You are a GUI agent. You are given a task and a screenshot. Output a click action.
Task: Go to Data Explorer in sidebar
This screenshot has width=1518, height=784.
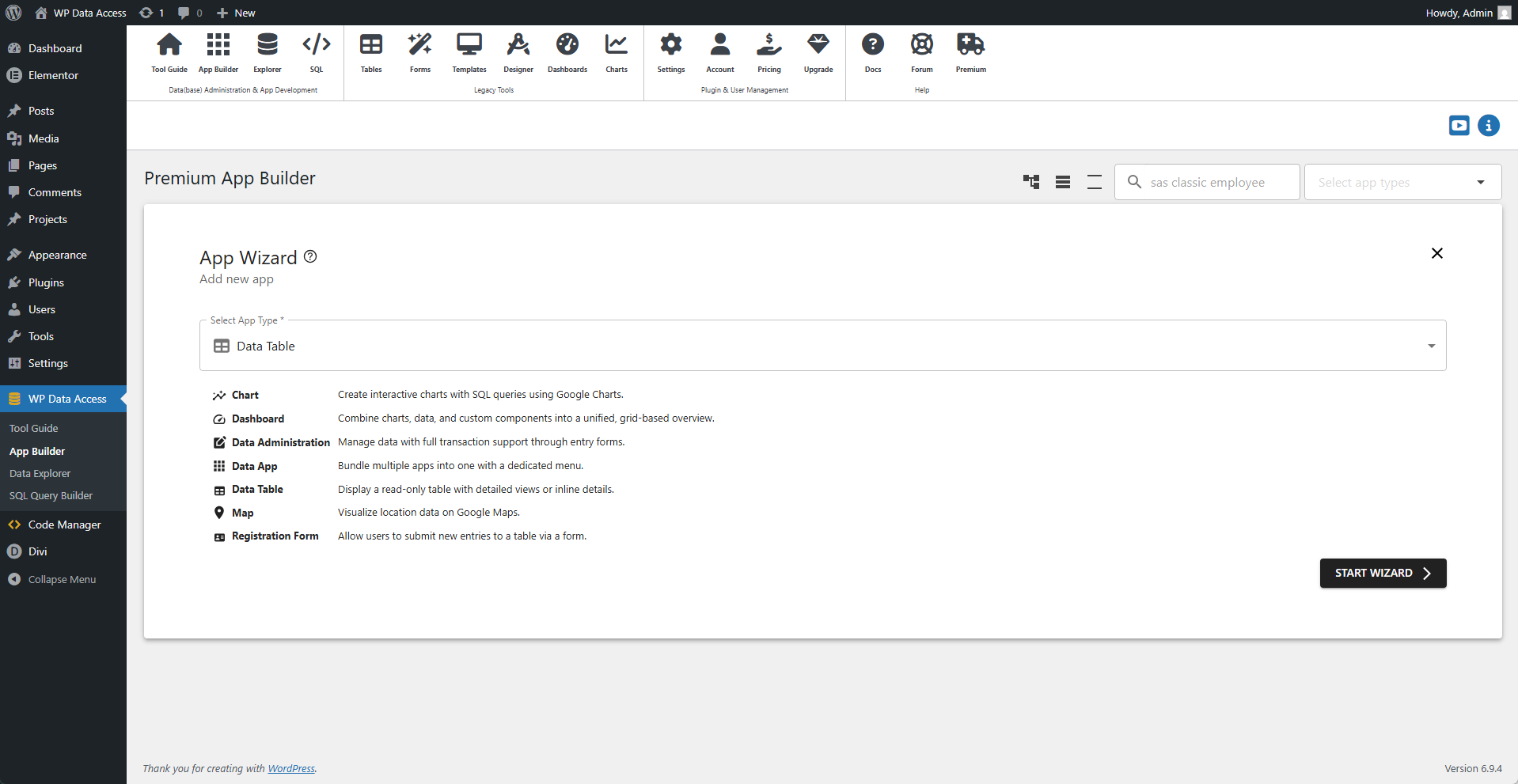(40, 473)
